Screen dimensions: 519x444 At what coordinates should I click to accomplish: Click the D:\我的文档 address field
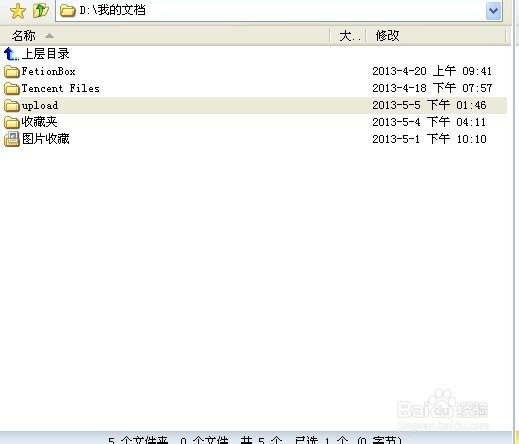coord(278,11)
